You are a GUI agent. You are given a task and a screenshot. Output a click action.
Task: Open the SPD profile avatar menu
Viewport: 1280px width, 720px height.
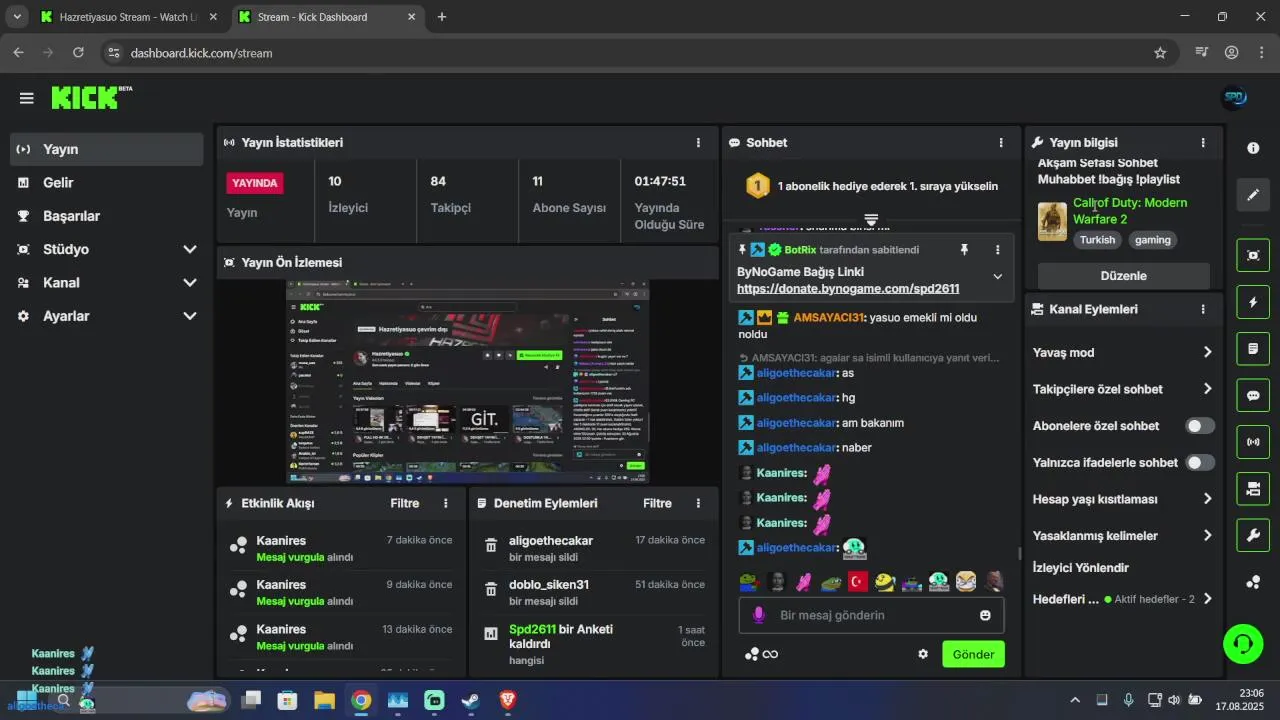click(1235, 97)
